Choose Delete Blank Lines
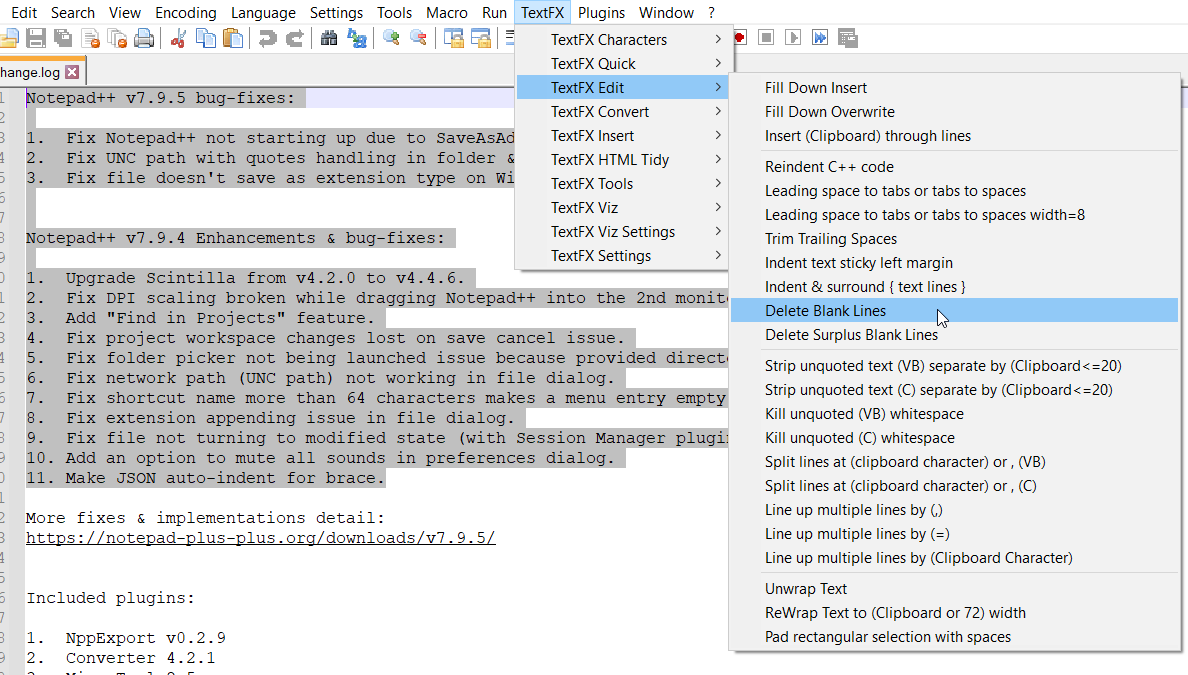 (x=955, y=311)
